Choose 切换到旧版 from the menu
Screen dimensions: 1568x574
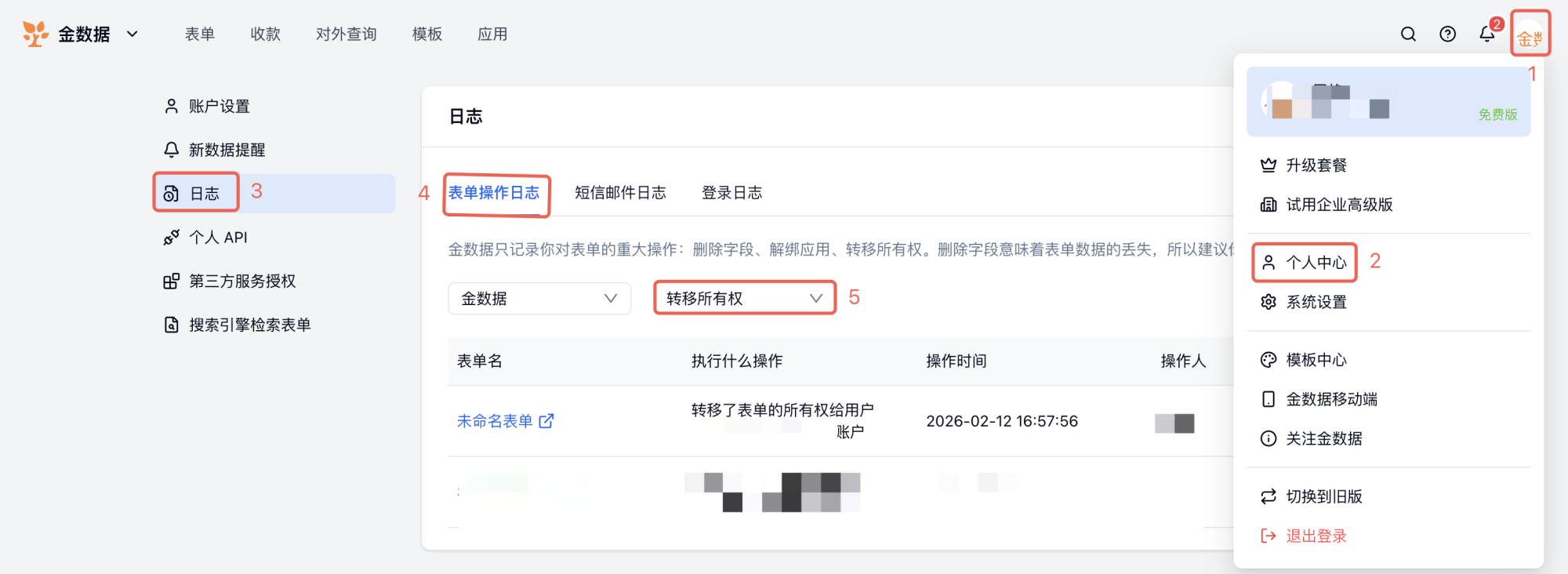[x=1323, y=496]
